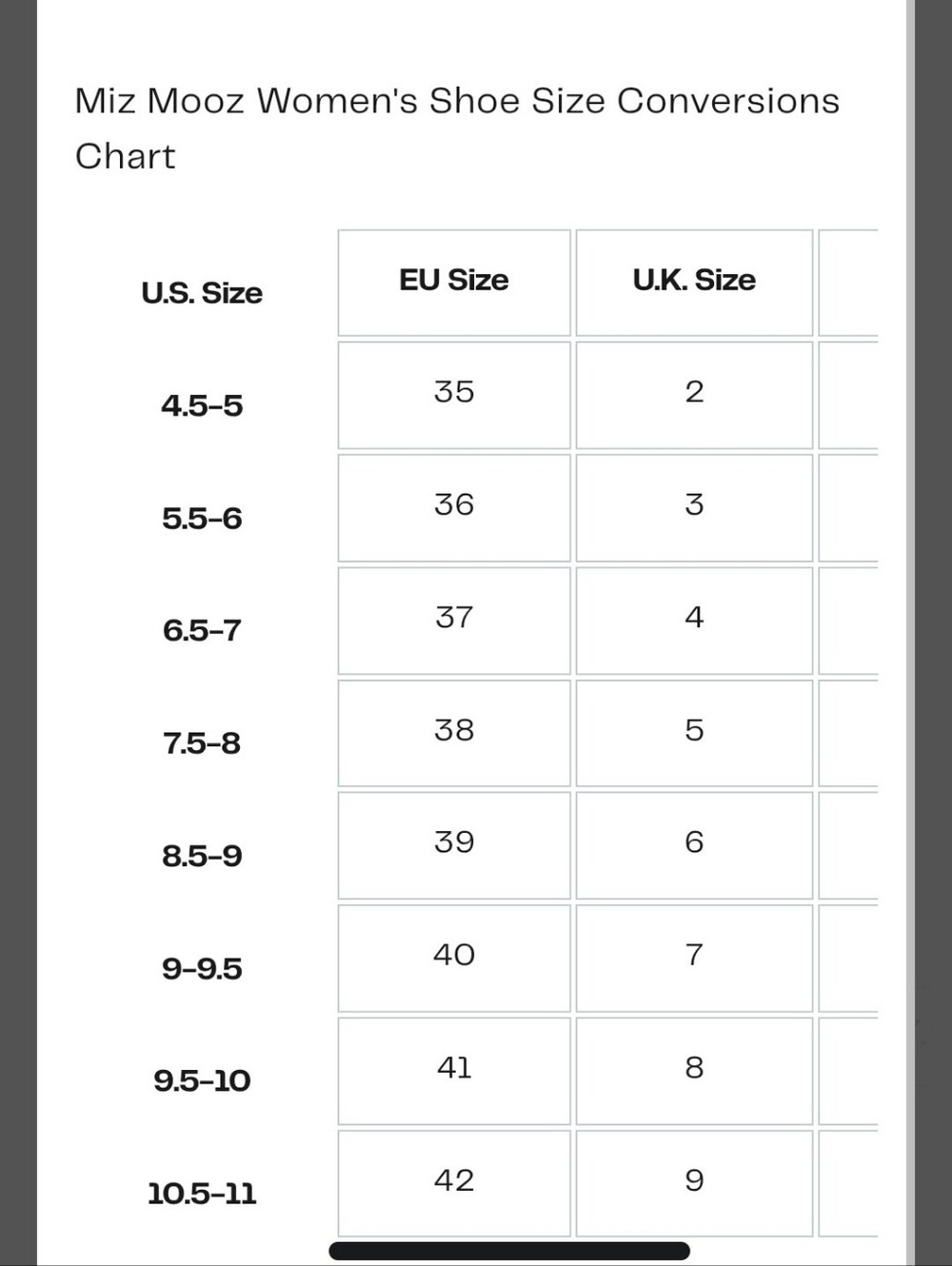Tap the U.K. size 2 cell
This screenshot has height=1266, width=952.
[694, 395]
